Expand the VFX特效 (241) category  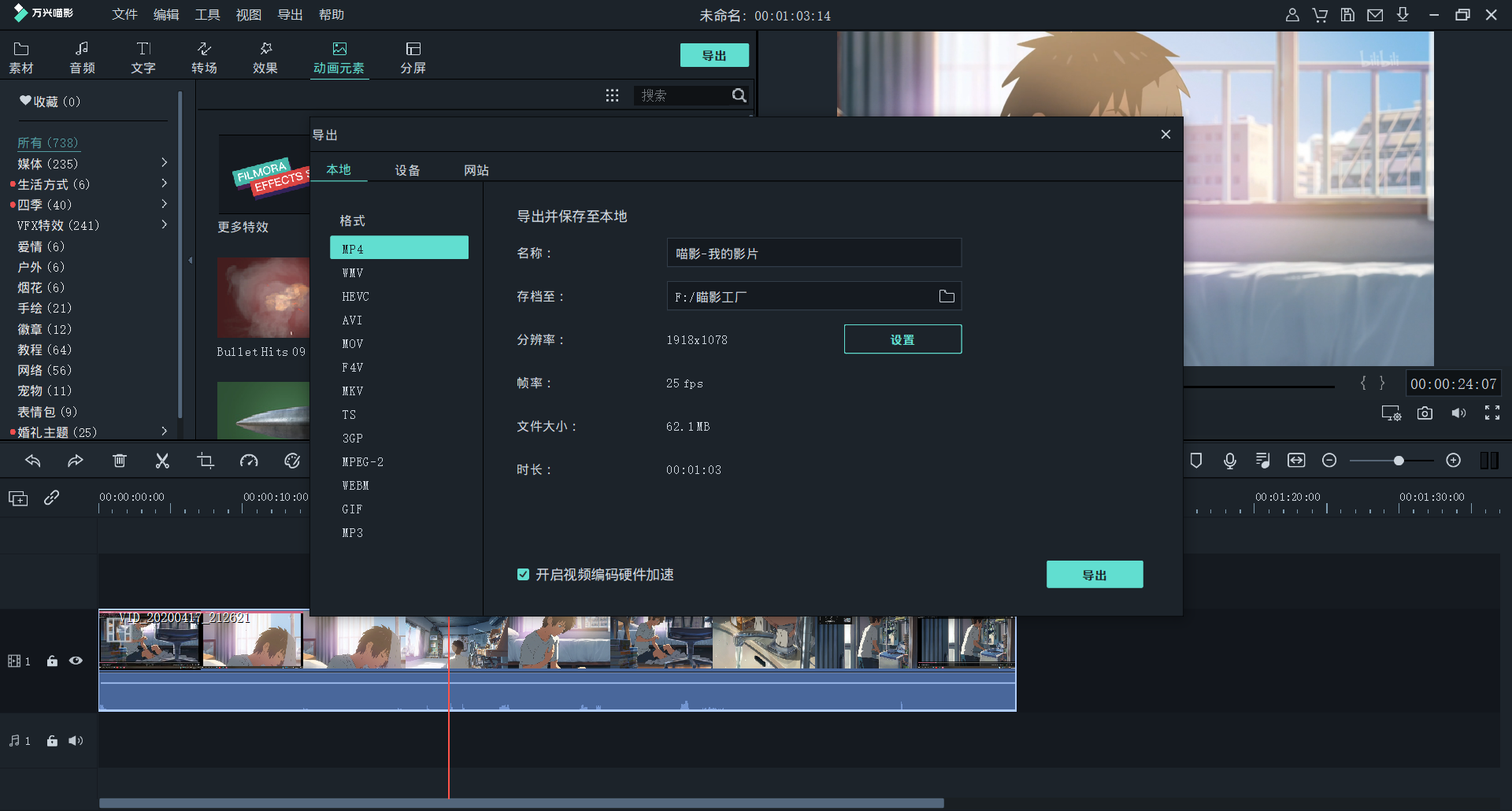click(164, 224)
